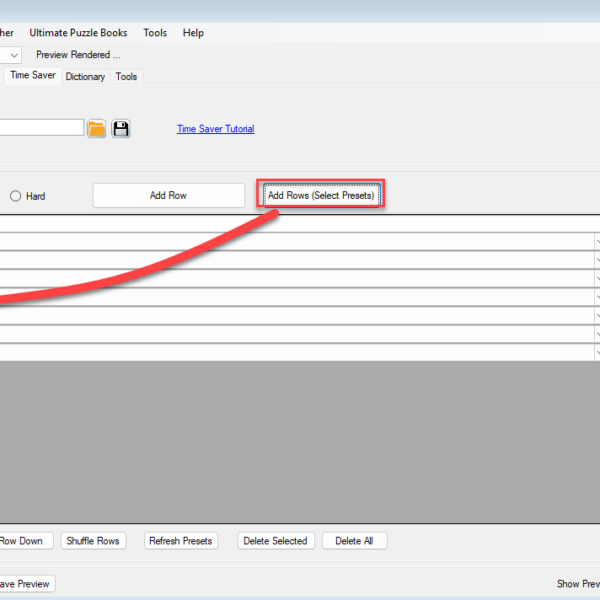Click the Delete Selected button

275,541
